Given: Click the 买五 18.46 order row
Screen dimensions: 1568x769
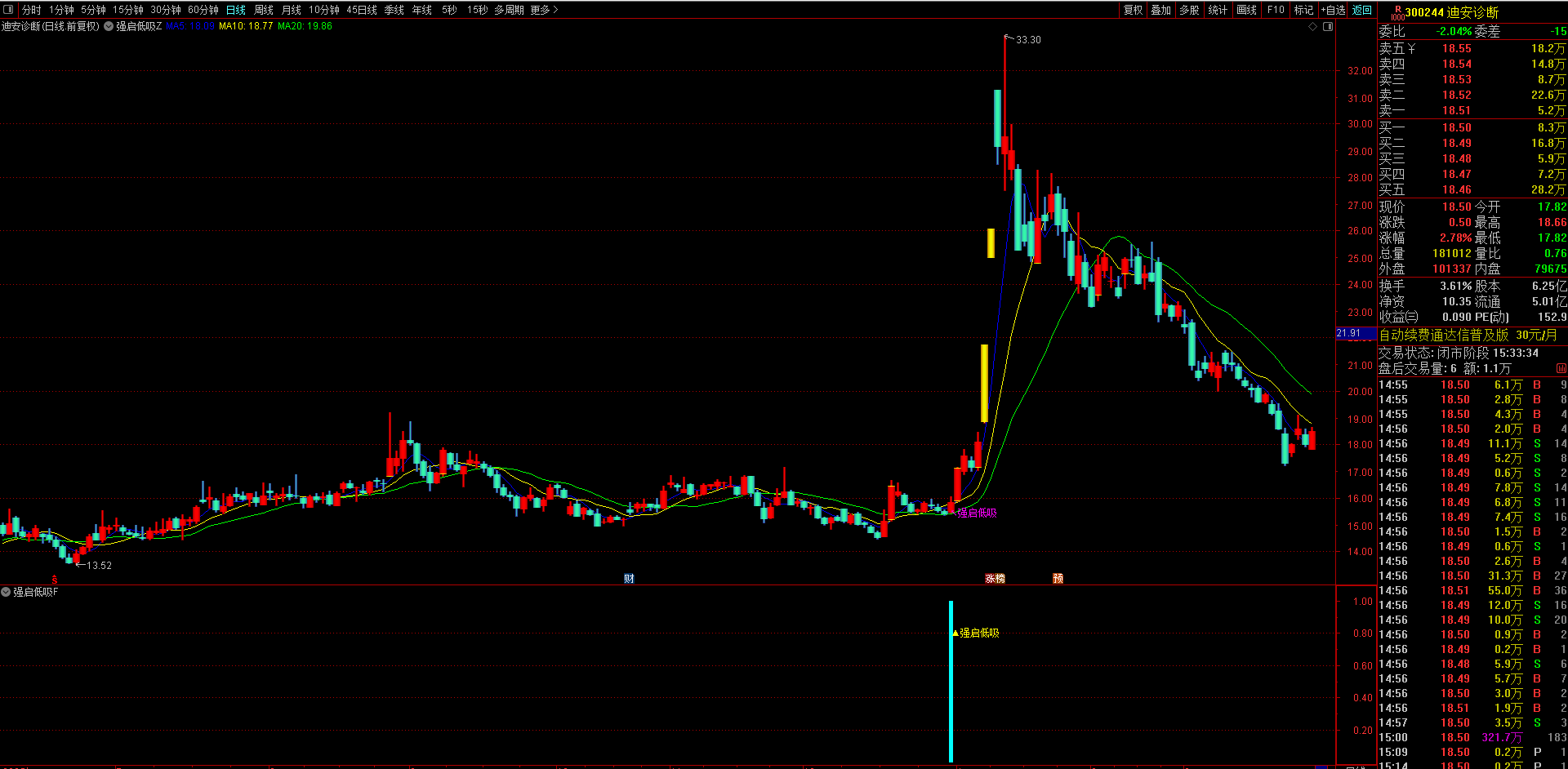Looking at the screenshot, I should point(1472,189).
